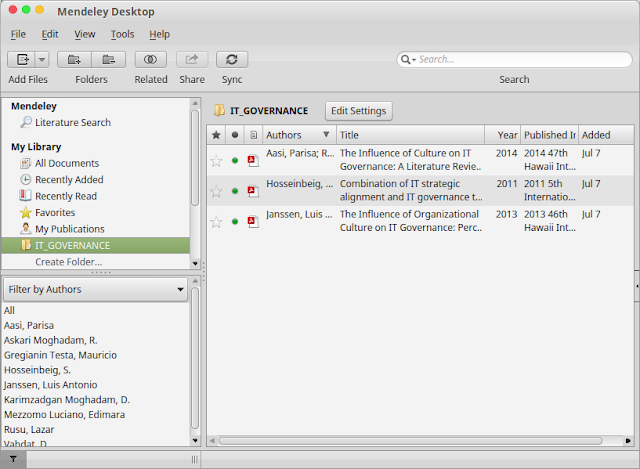Open PDF icon for Janssen, Luis paper
The image size is (640, 469).
pyautogui.click(x=253, y=222)
